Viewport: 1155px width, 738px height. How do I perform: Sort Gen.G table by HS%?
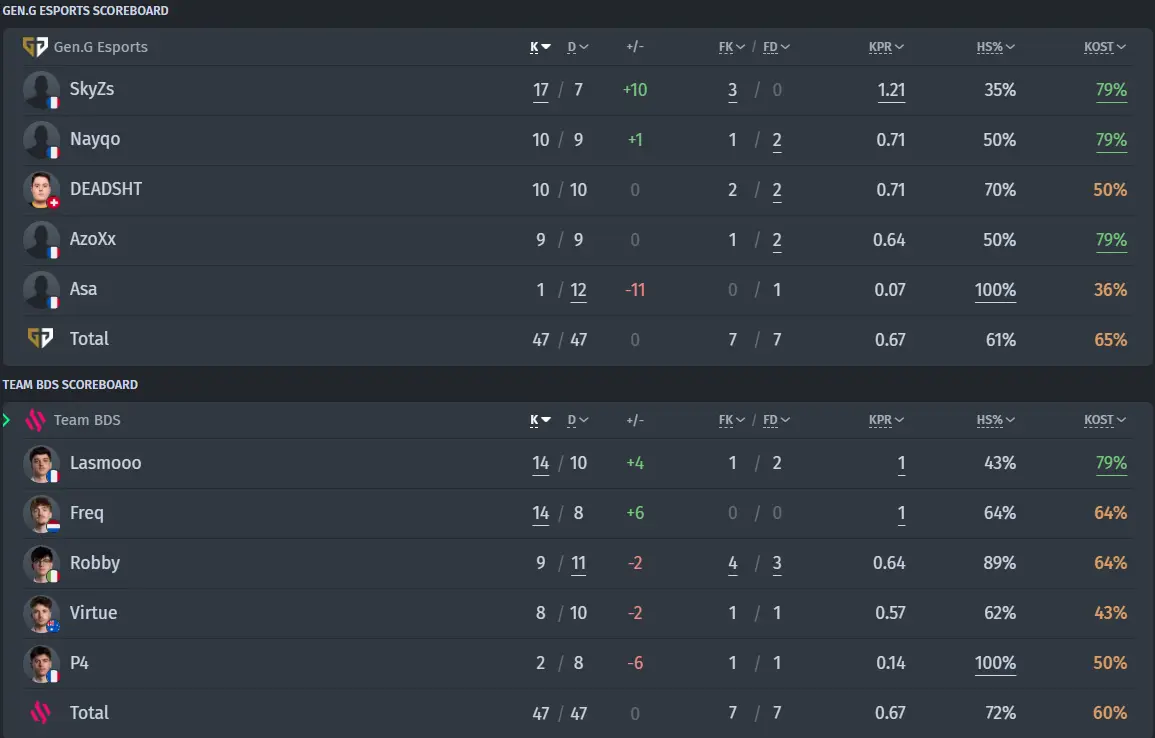(995, 47)
